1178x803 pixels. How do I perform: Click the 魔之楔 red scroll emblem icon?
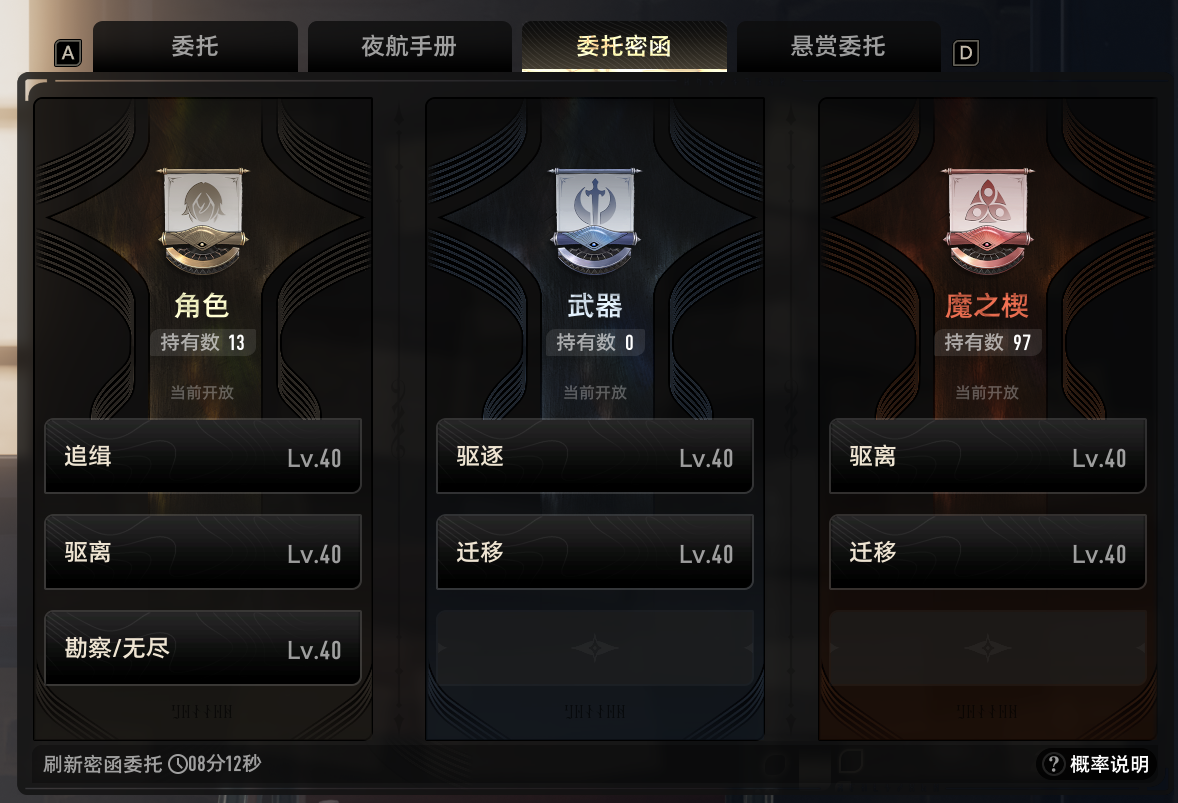[x=987, y=220]
